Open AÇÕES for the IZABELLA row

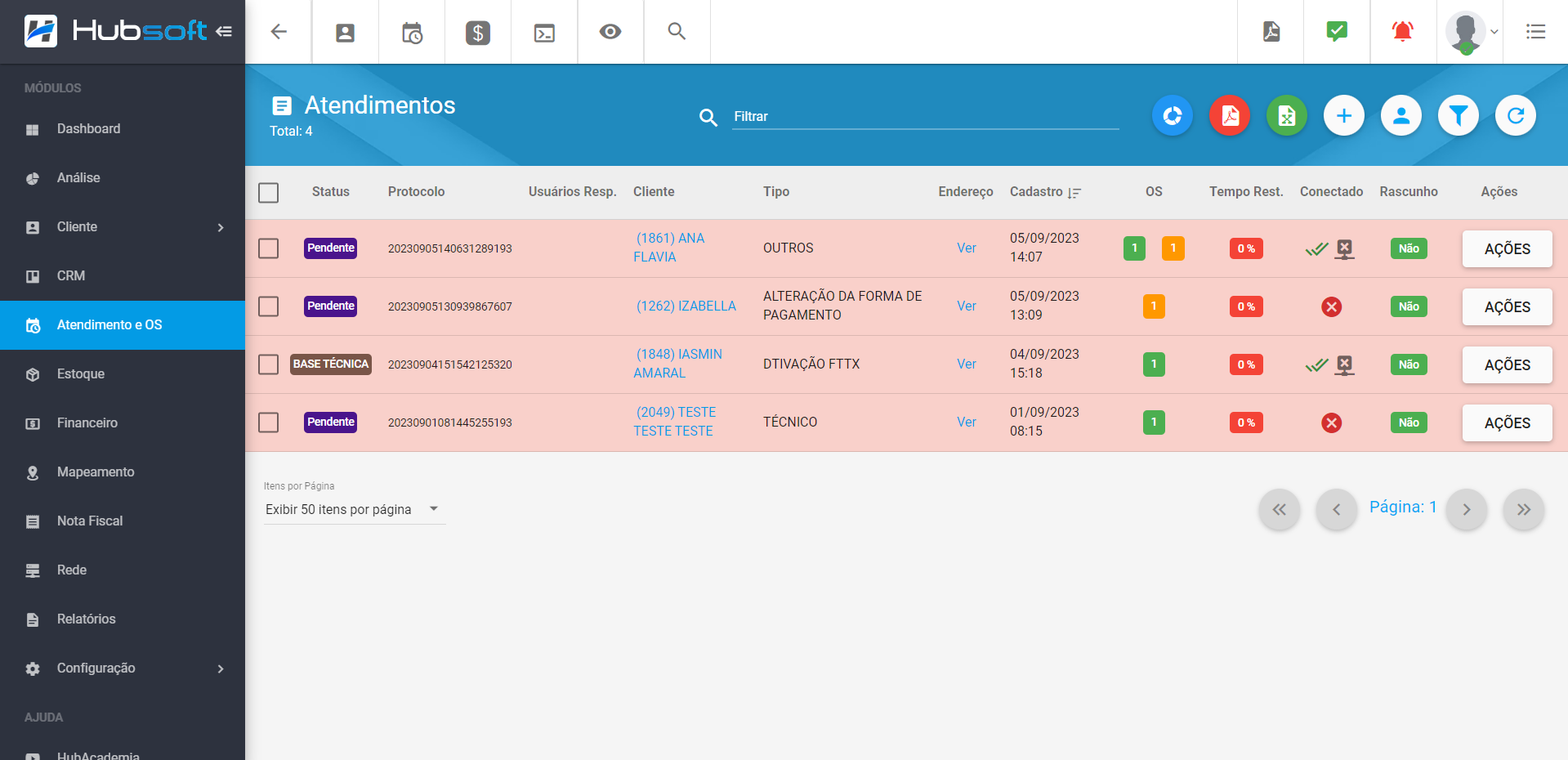coord(1507,307)
